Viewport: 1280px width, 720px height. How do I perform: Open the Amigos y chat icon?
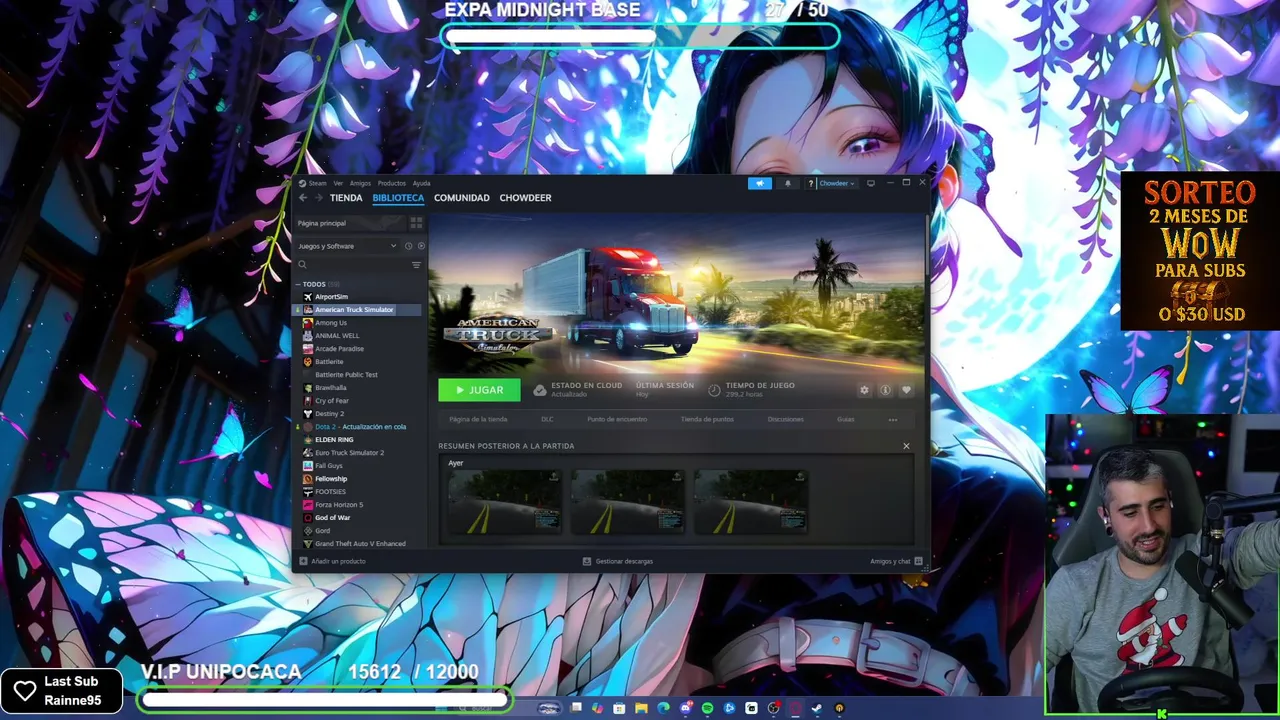pyautogui.click(x=918, y=561)
